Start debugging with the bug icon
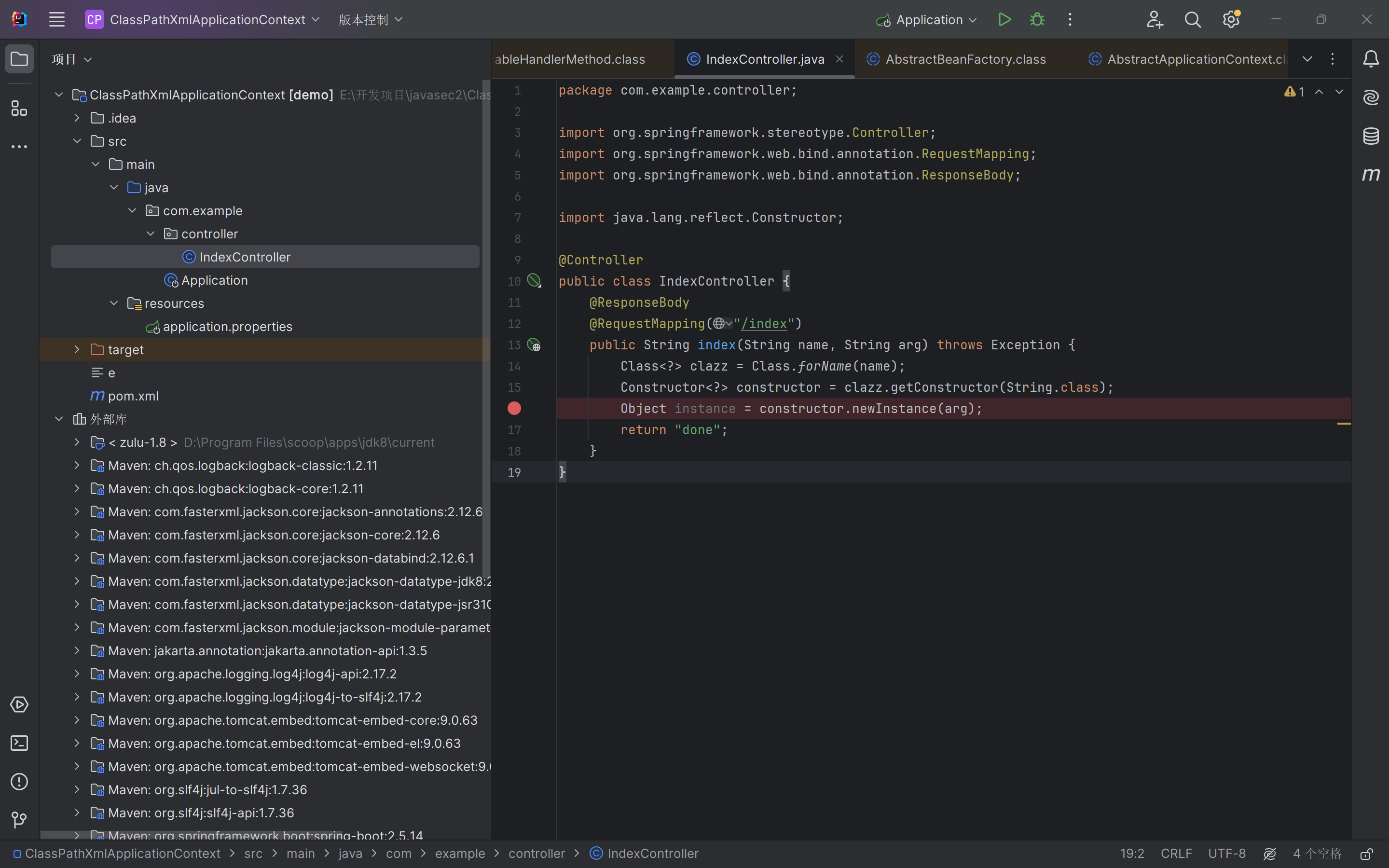The image size is (1389, 868). click(x=1037, y=19)
